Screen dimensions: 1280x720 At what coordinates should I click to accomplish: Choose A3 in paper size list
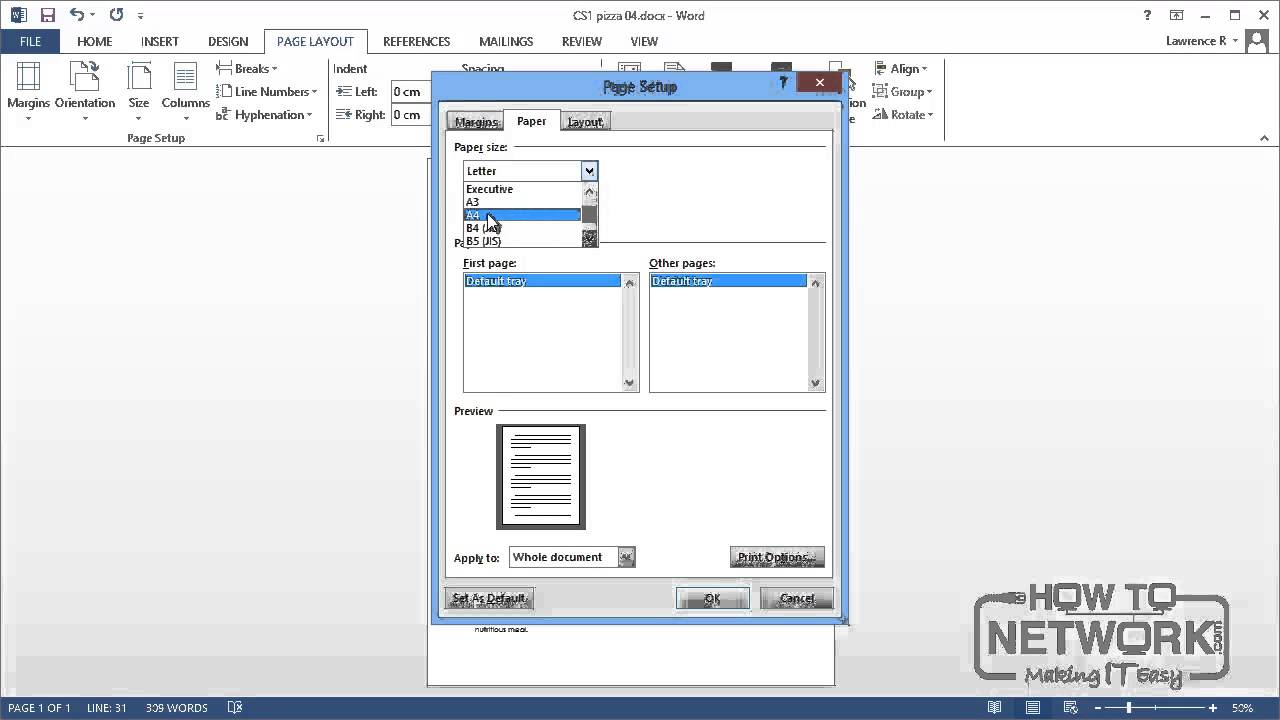pyautogui.click(x=522, y=202)
